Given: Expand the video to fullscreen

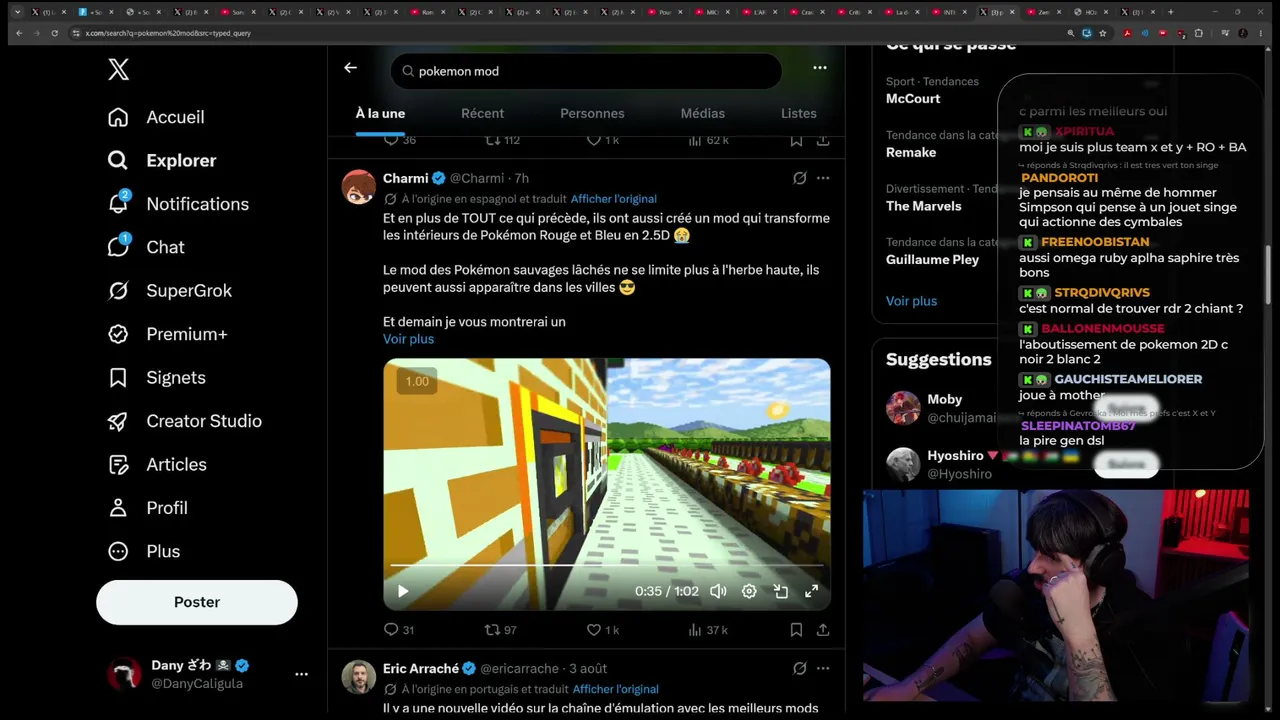Looking at the screenshot, I should click(x=812, y=591).
